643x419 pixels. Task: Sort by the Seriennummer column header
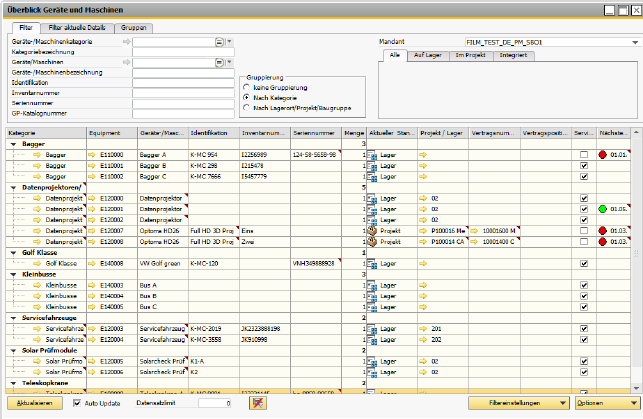click(316, 133)
